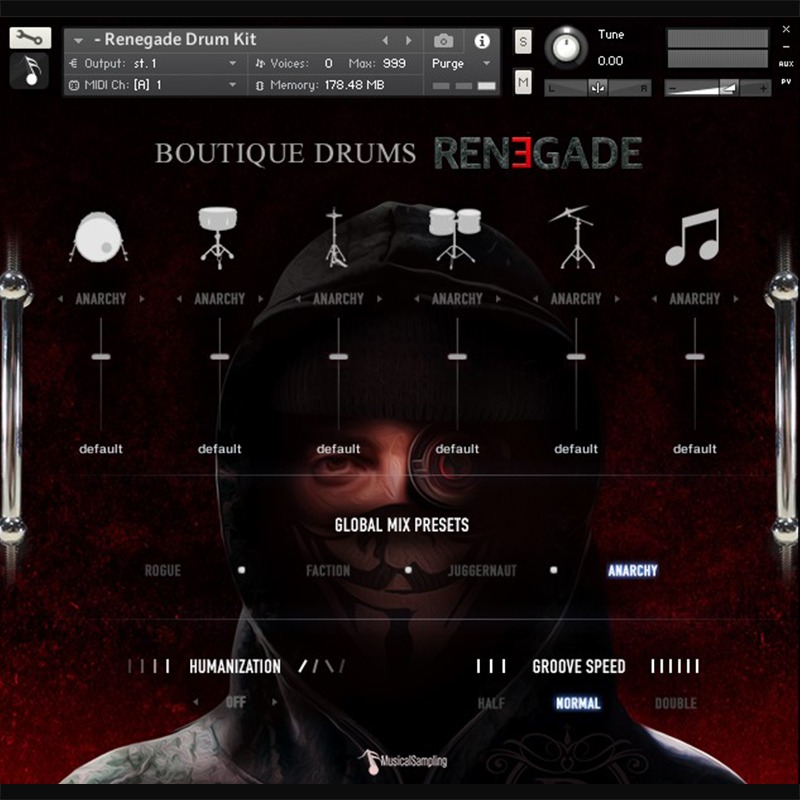Step Humanization right with the arrow
This screenshot has width=800, height=800.
(x=274, y=702)
